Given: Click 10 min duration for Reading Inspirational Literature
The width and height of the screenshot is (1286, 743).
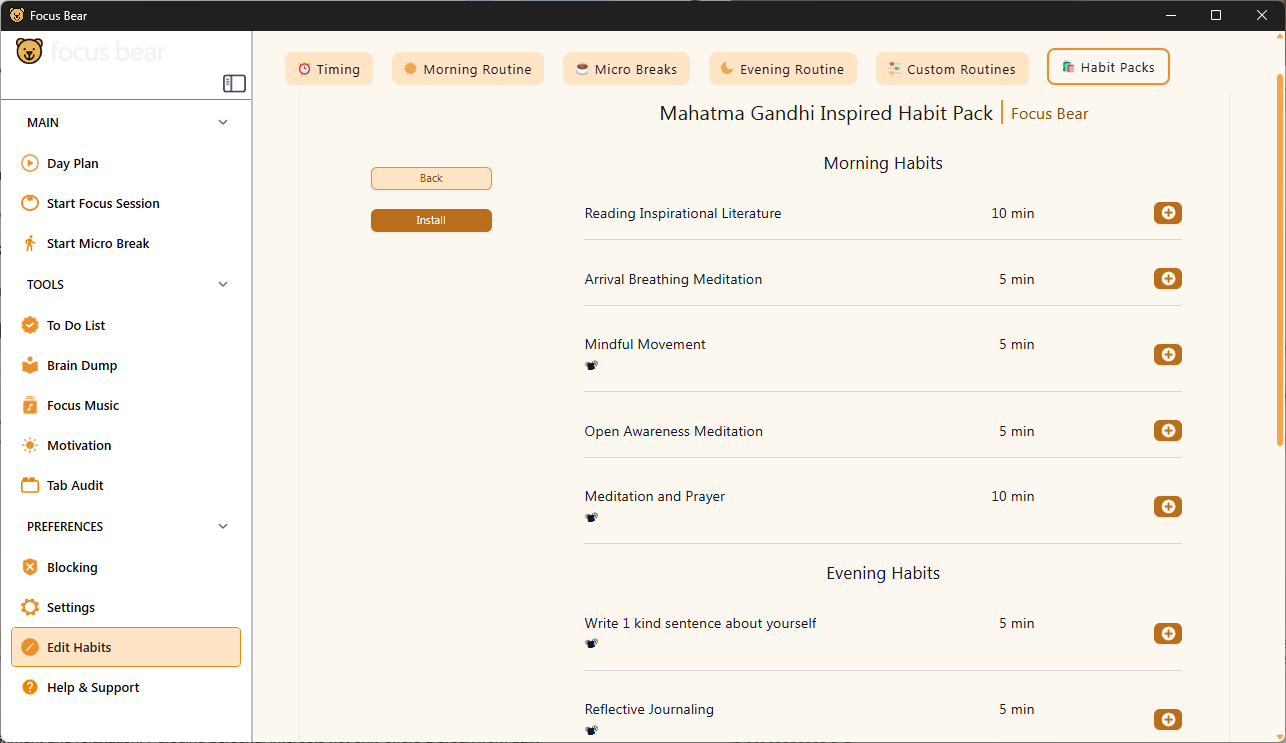Looking at the screenshot, I should click(1013, 213).
